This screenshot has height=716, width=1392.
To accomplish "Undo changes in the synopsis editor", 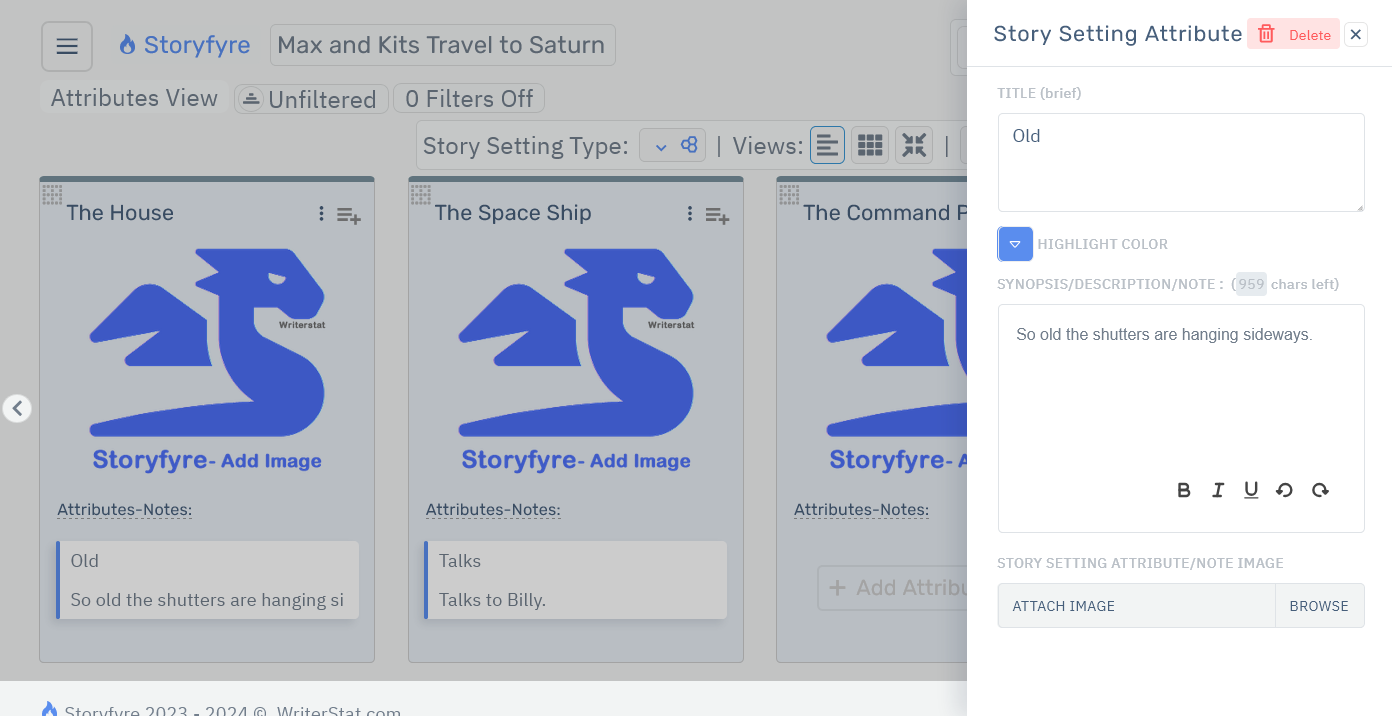I will pyautogui.click(x=1285, y=490).
